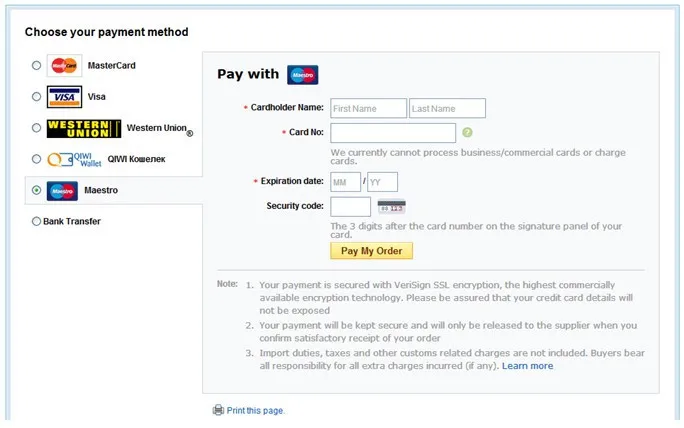Open the Learn more link
The width and height of the screenshot is (684, 428).
527,366
